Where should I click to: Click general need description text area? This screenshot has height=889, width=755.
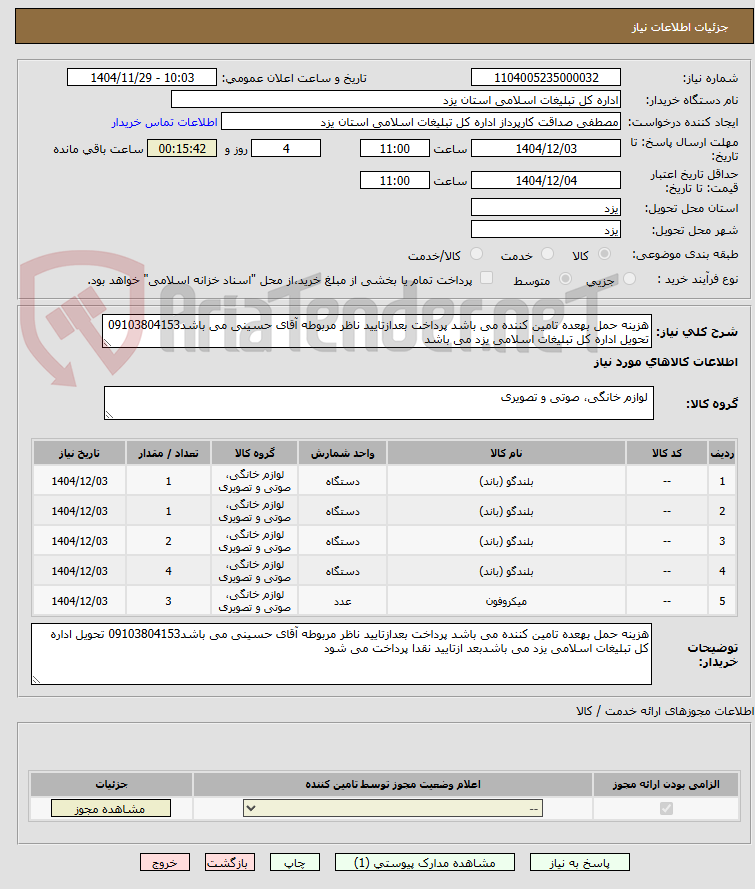point(377,332)
